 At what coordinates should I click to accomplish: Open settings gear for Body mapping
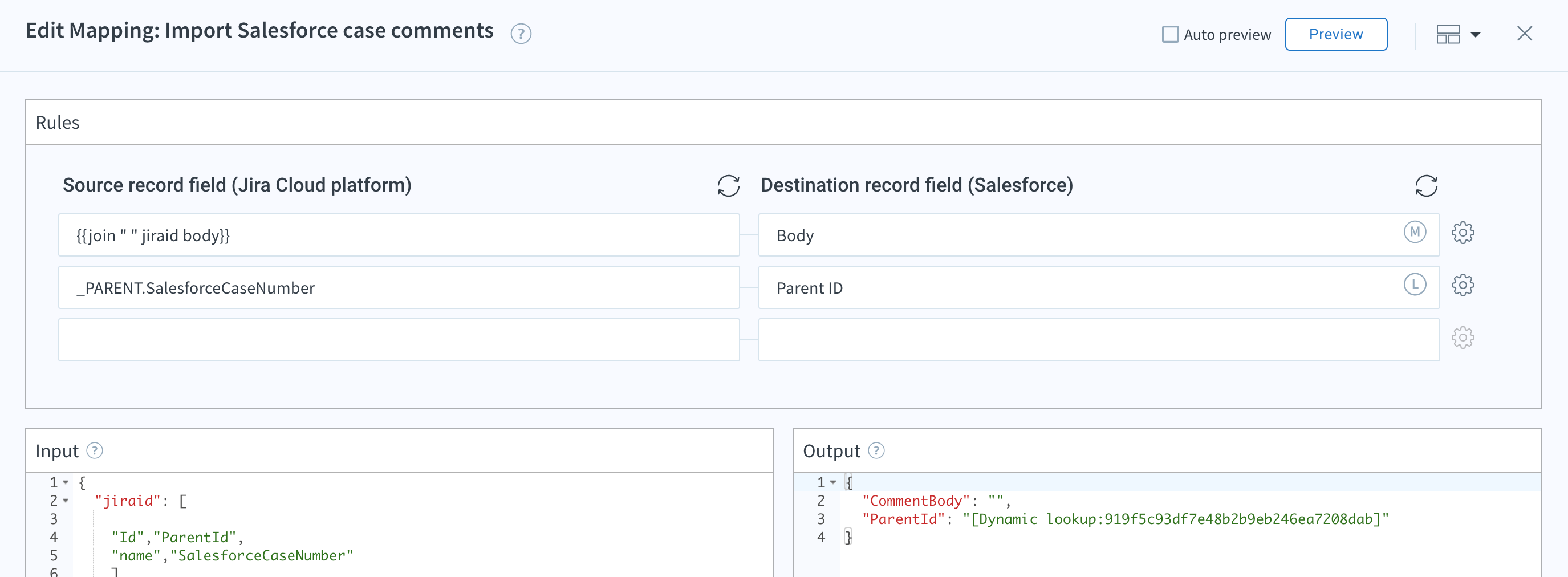(x=1463, y=233)
